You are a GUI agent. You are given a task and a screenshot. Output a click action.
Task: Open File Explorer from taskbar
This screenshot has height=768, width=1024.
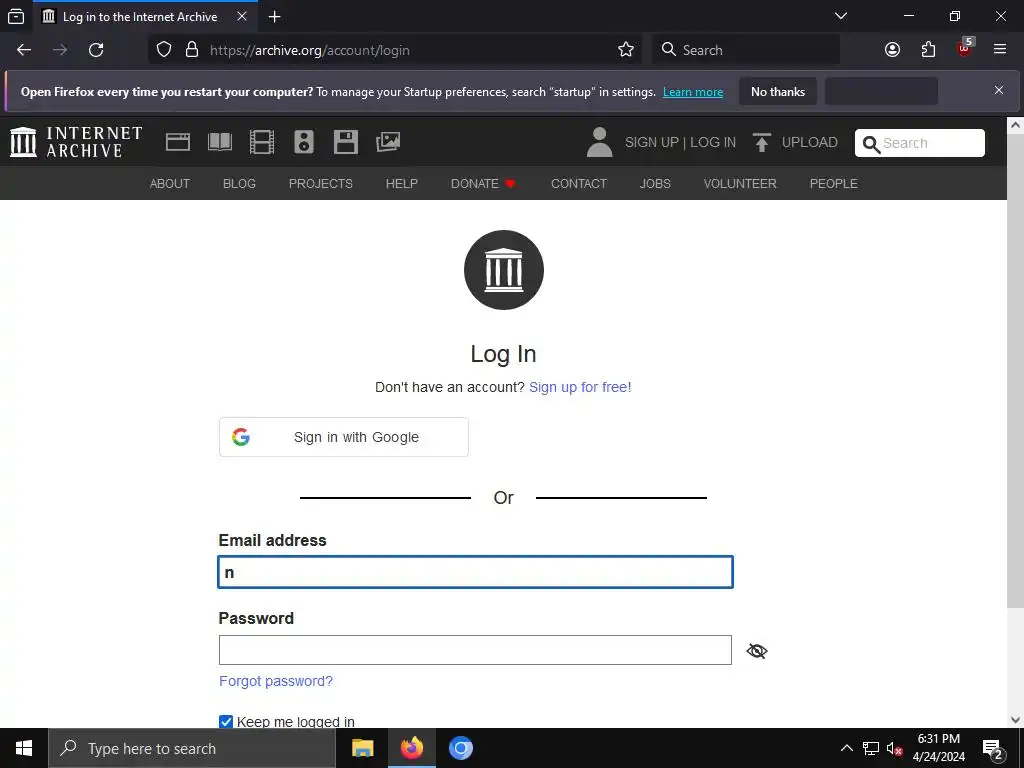[x=362, y=748]
